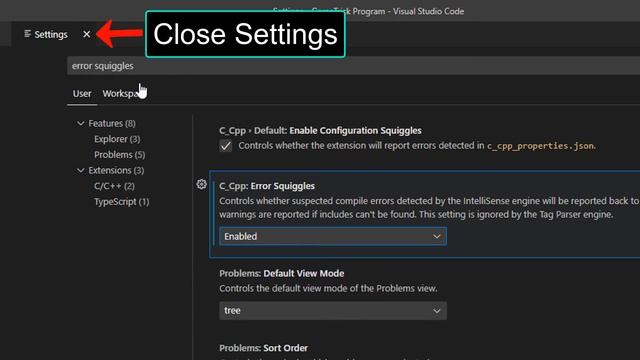The height and width of the screenshot is (360, 640).
Task: Click the Problems: Sort Order setting heading
Action: tap(264, 348)
